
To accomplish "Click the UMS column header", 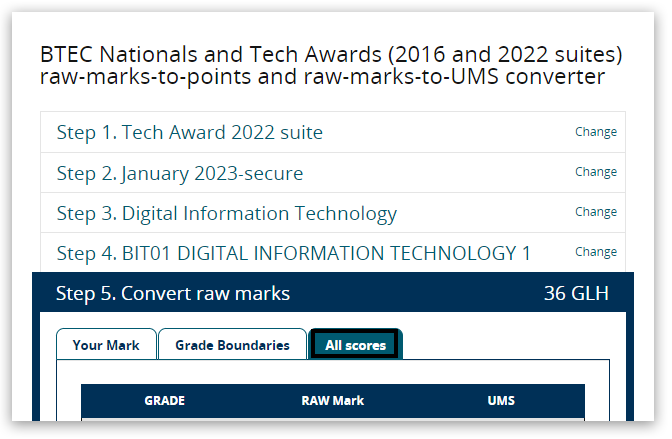I will click(500, 401).
